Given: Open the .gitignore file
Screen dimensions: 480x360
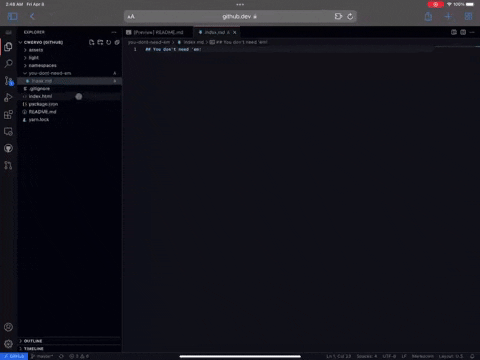Looking at the screenshot, I should [x=70, y=89].
